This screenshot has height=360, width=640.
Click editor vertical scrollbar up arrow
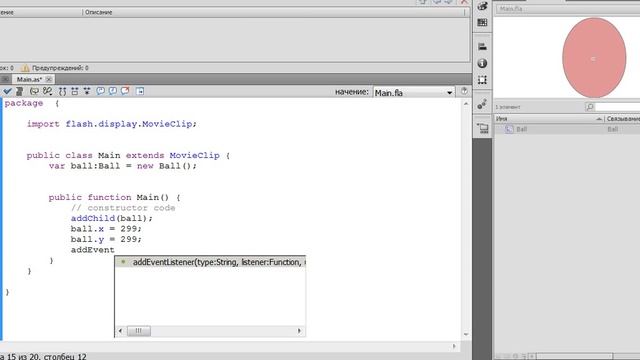(x=466, y=104)
